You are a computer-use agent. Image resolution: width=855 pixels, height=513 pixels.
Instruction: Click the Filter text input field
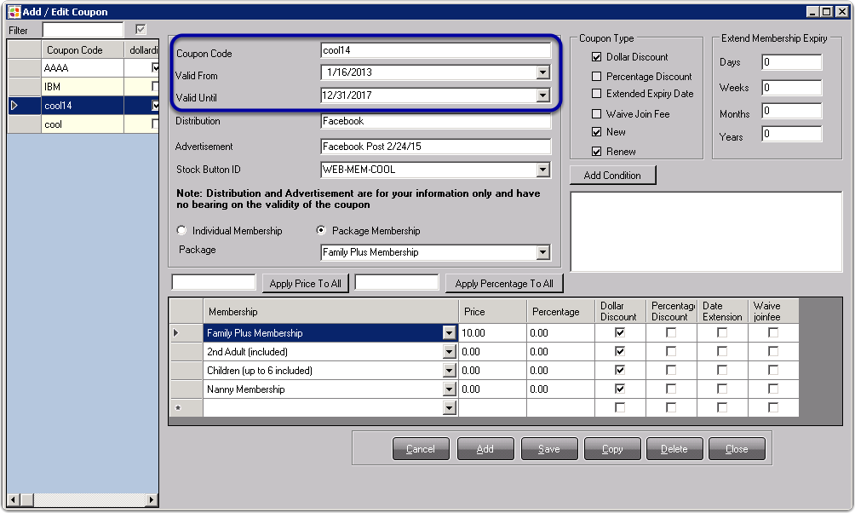[83, 30]
